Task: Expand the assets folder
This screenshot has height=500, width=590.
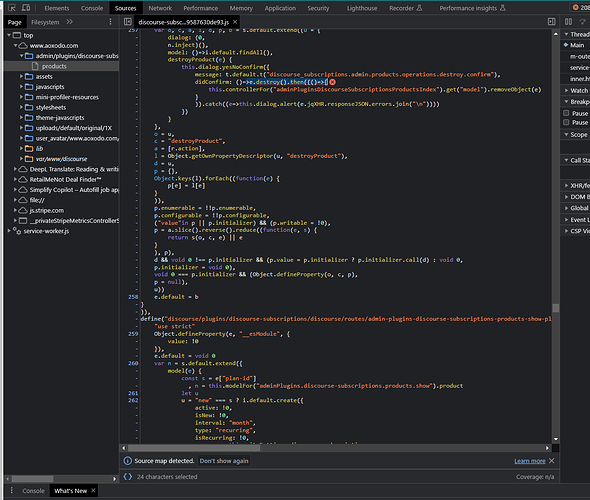Action: point(21,76)
